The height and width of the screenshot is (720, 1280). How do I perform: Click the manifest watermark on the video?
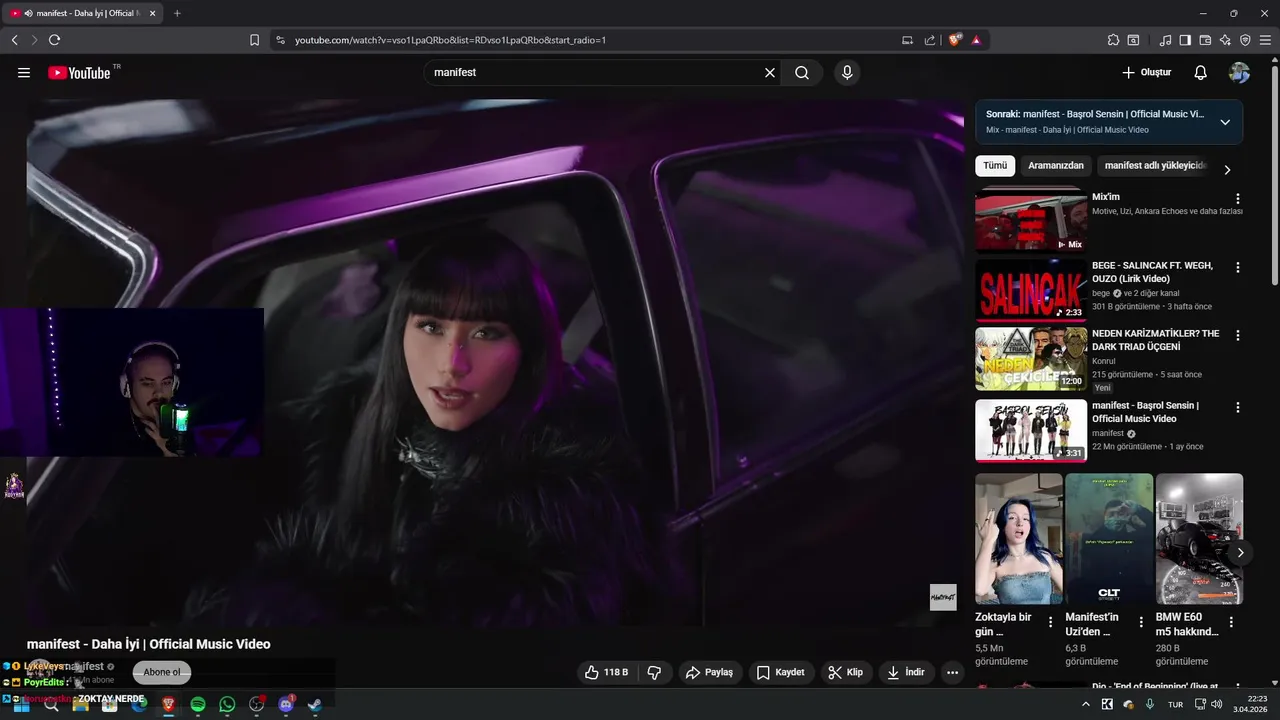click(943, 597)
